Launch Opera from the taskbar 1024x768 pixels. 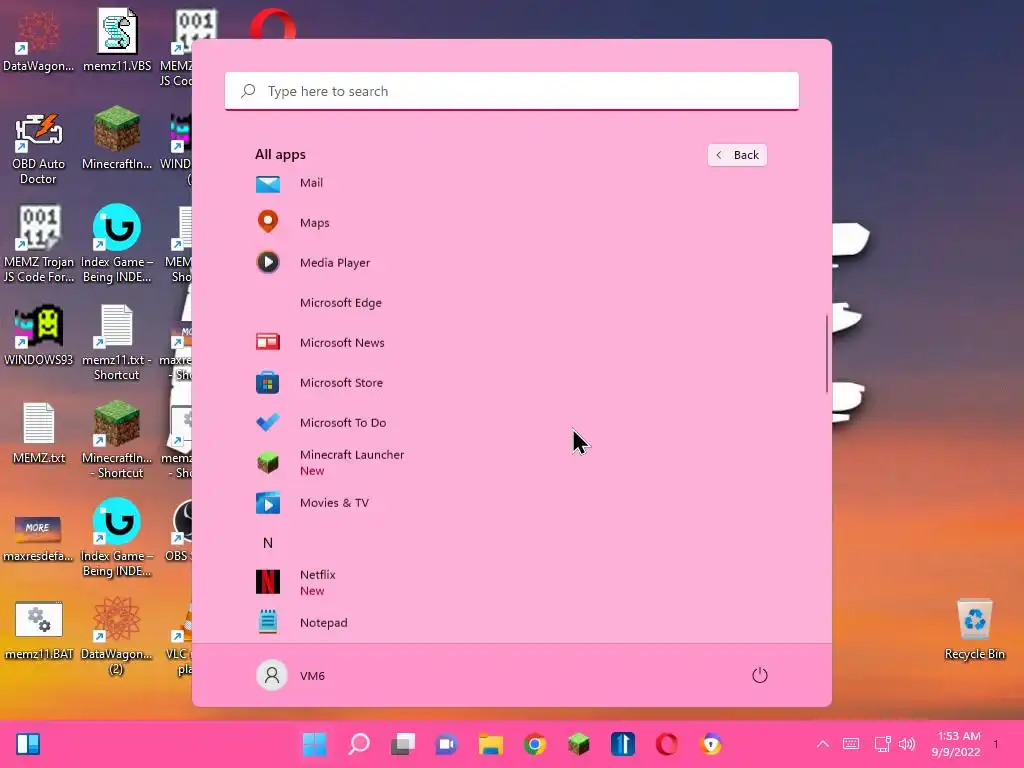pos(667,744)
